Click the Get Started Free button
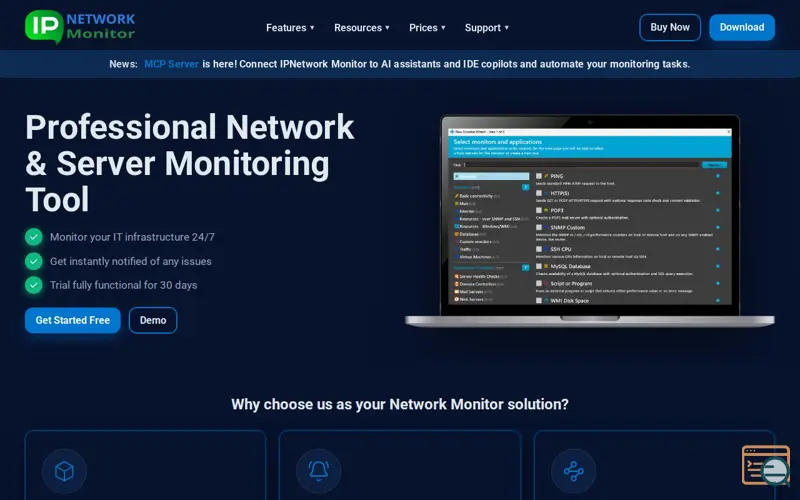This screenshot has width=800, height=500. coord(72,320)
